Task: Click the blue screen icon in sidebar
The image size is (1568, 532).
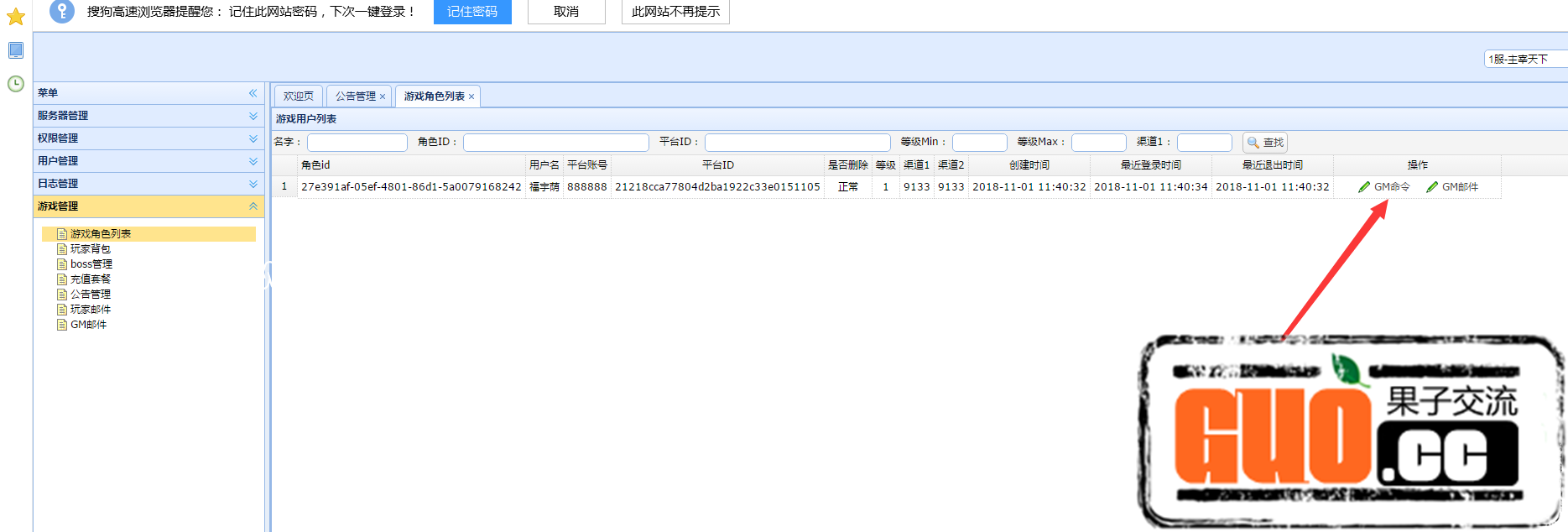Action: (16, 50)
